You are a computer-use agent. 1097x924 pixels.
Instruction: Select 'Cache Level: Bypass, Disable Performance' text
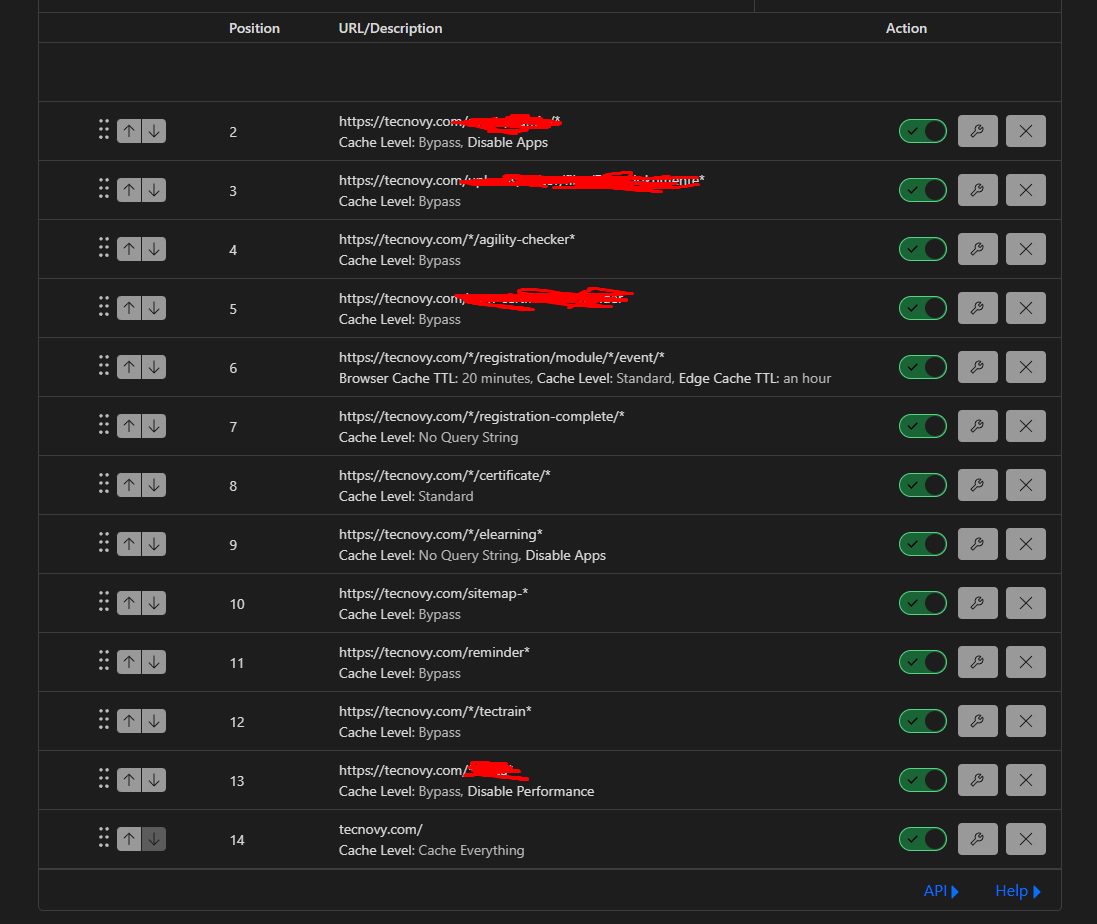[x=466, y=791]
